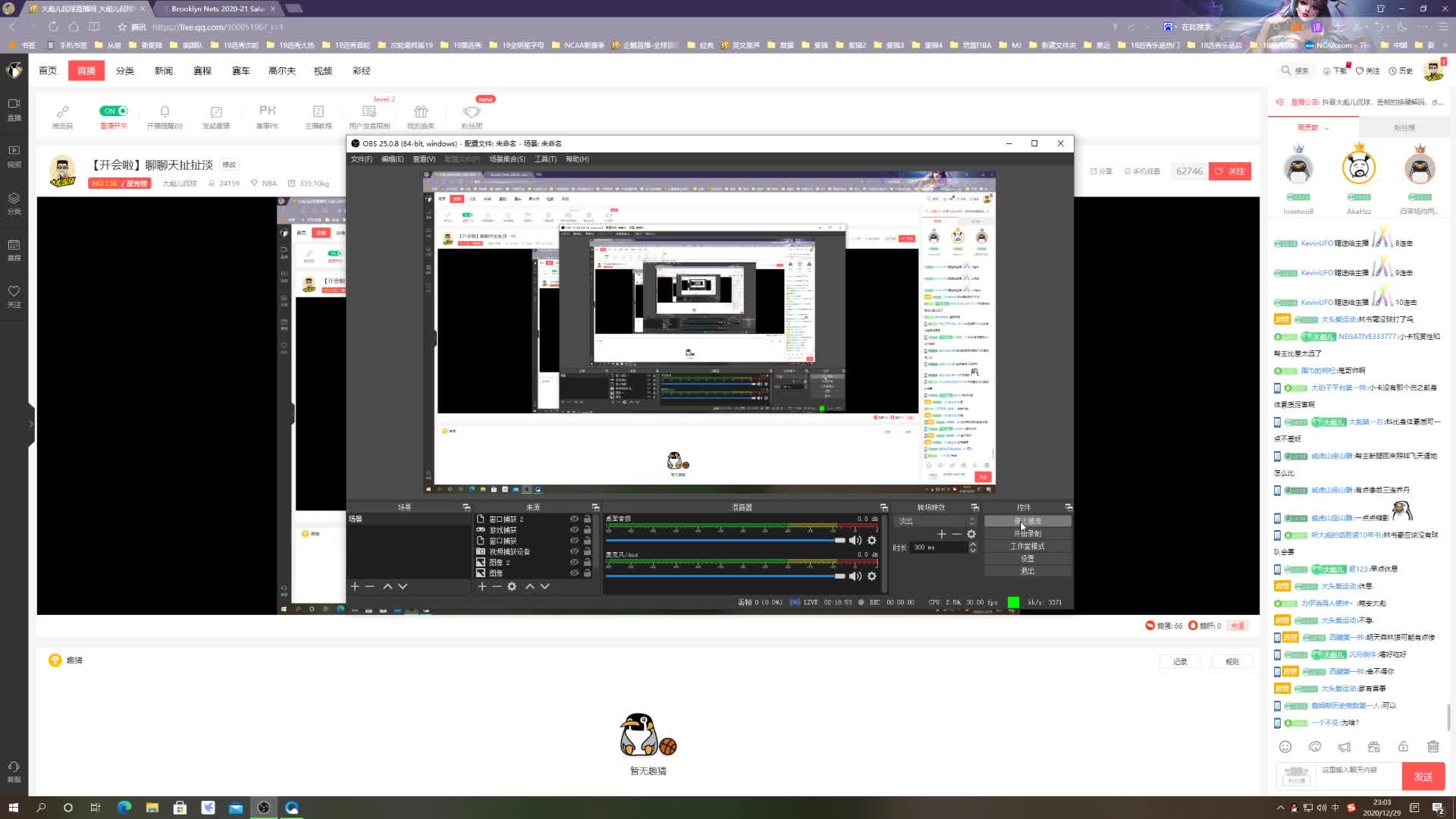Open microphone/Aux mixer gear settings
The width and height of the screenshot is (1456, 819).
[872, 576]
